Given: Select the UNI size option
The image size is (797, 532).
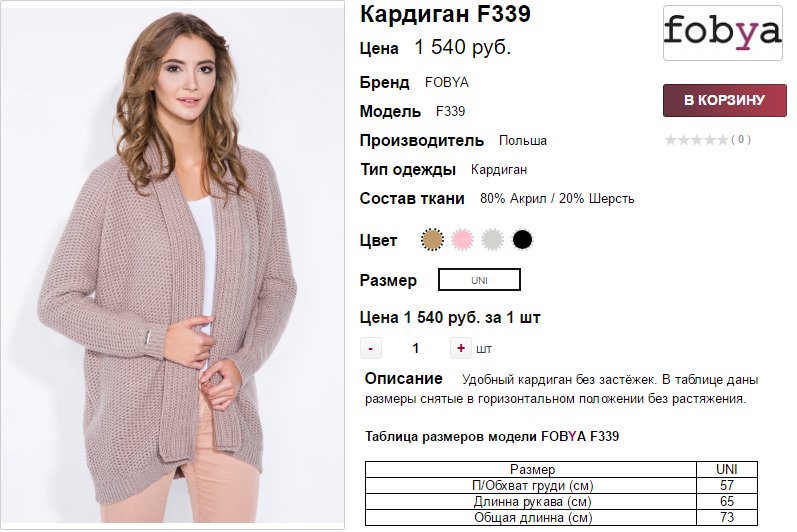Looking at the screenshot, I should click(479, 280).
